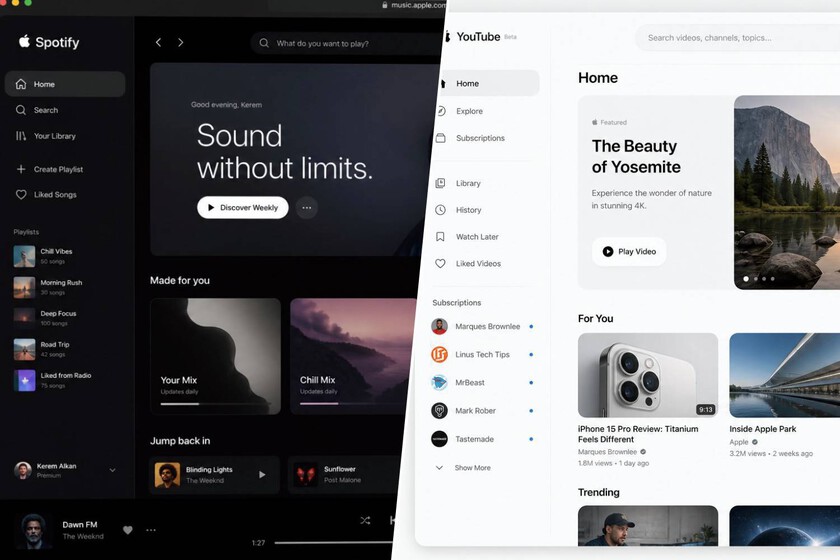Viewport: 840px width, 560px height.
Task: Click the History clock icon
Action: 440,210
